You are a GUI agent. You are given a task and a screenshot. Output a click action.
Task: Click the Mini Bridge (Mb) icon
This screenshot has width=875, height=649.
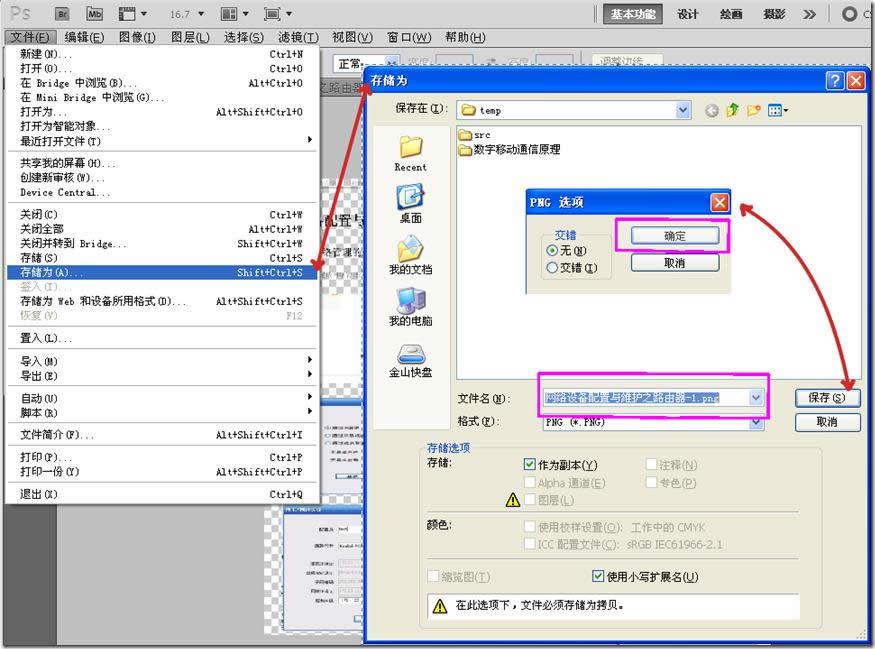click(94, 14)
